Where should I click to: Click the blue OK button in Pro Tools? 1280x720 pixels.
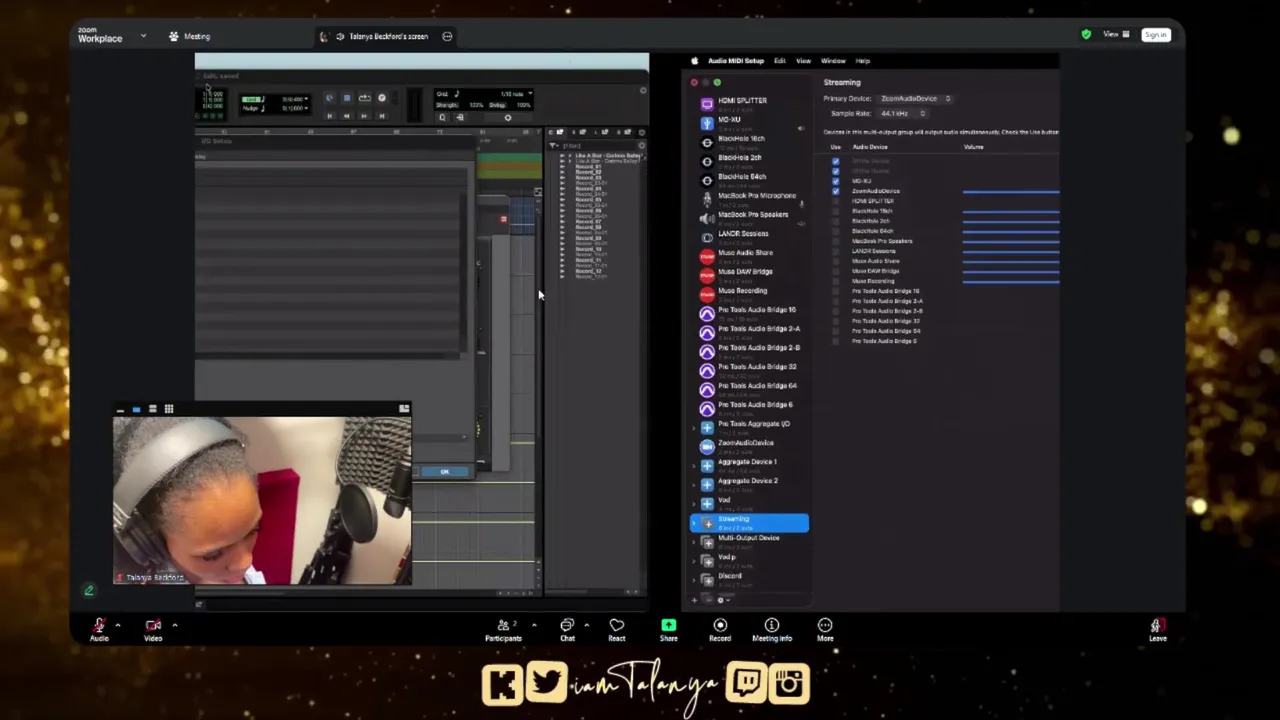tap(445, 472)
